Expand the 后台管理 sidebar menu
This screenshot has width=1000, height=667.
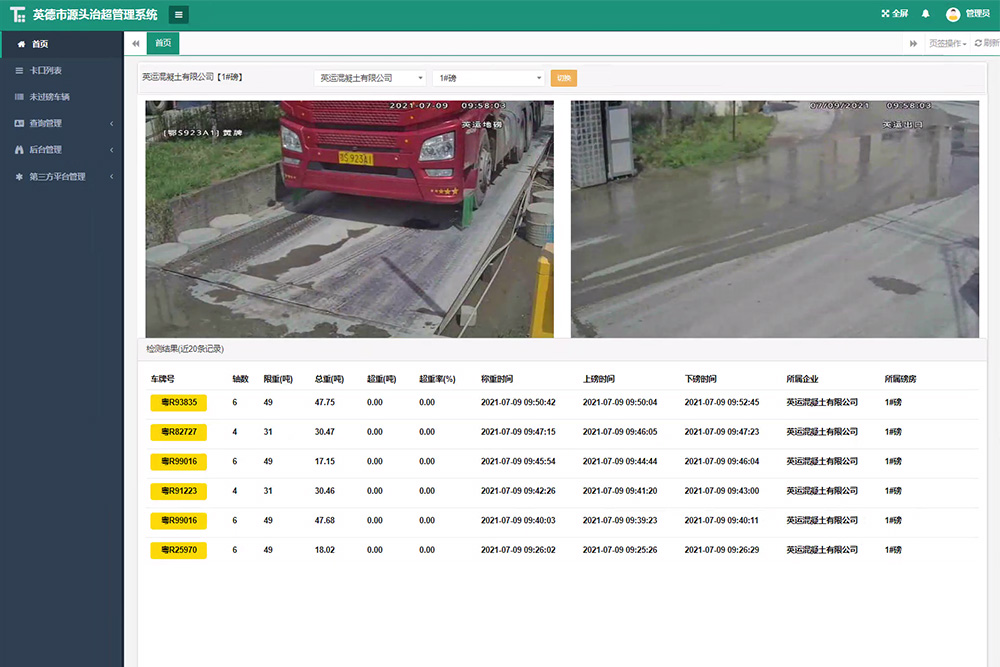pyautogui.click(x=46, y=150)
